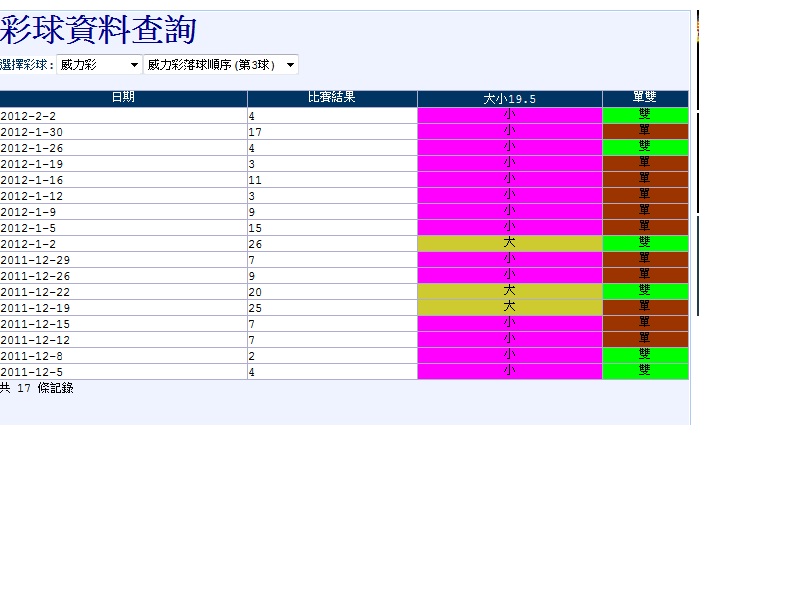800x600 pixels.
Task: Select the date cell 2011-12-26
Action: [x=123, y=276]
